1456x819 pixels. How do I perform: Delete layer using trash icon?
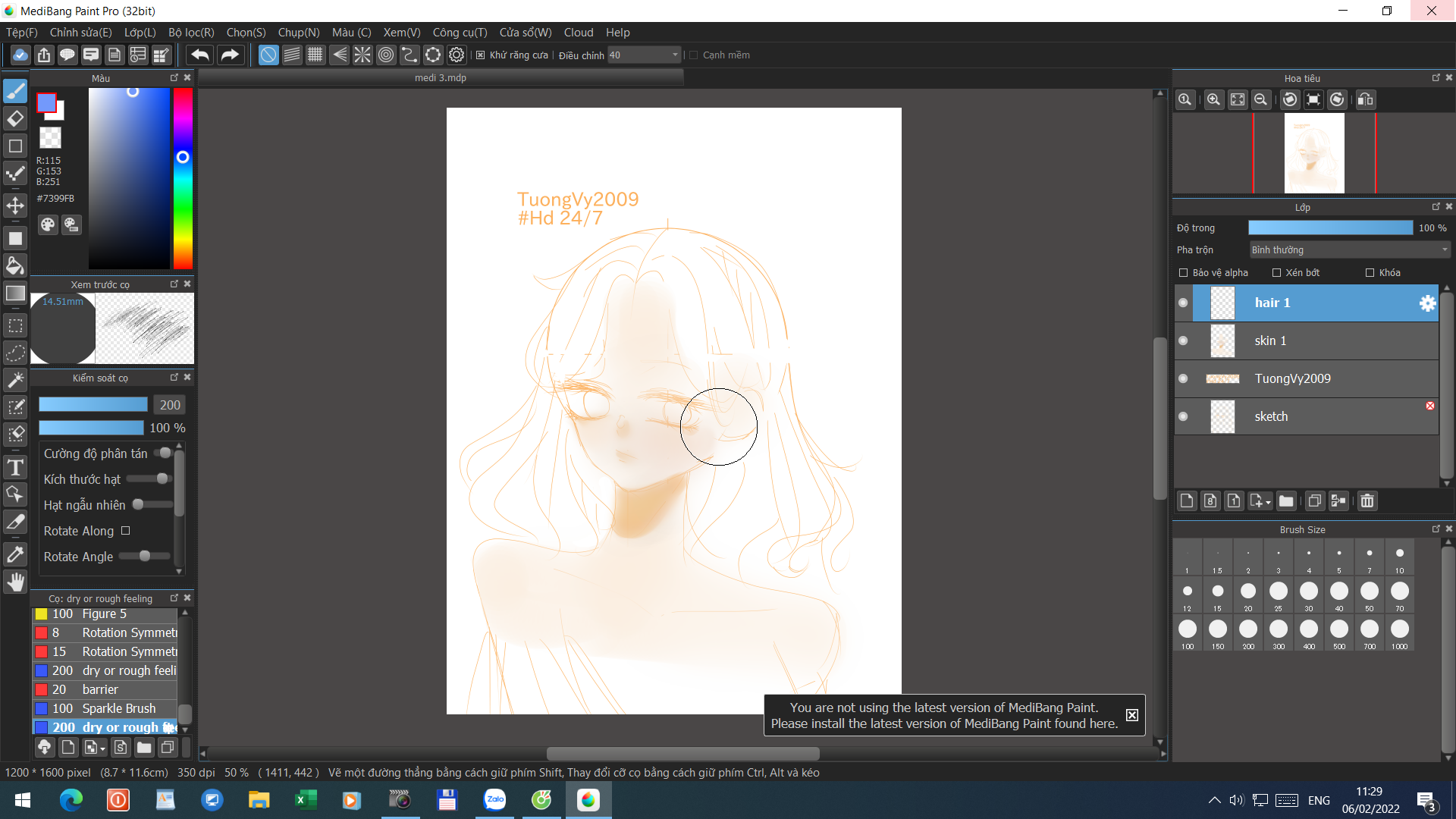coord(1368,500)
